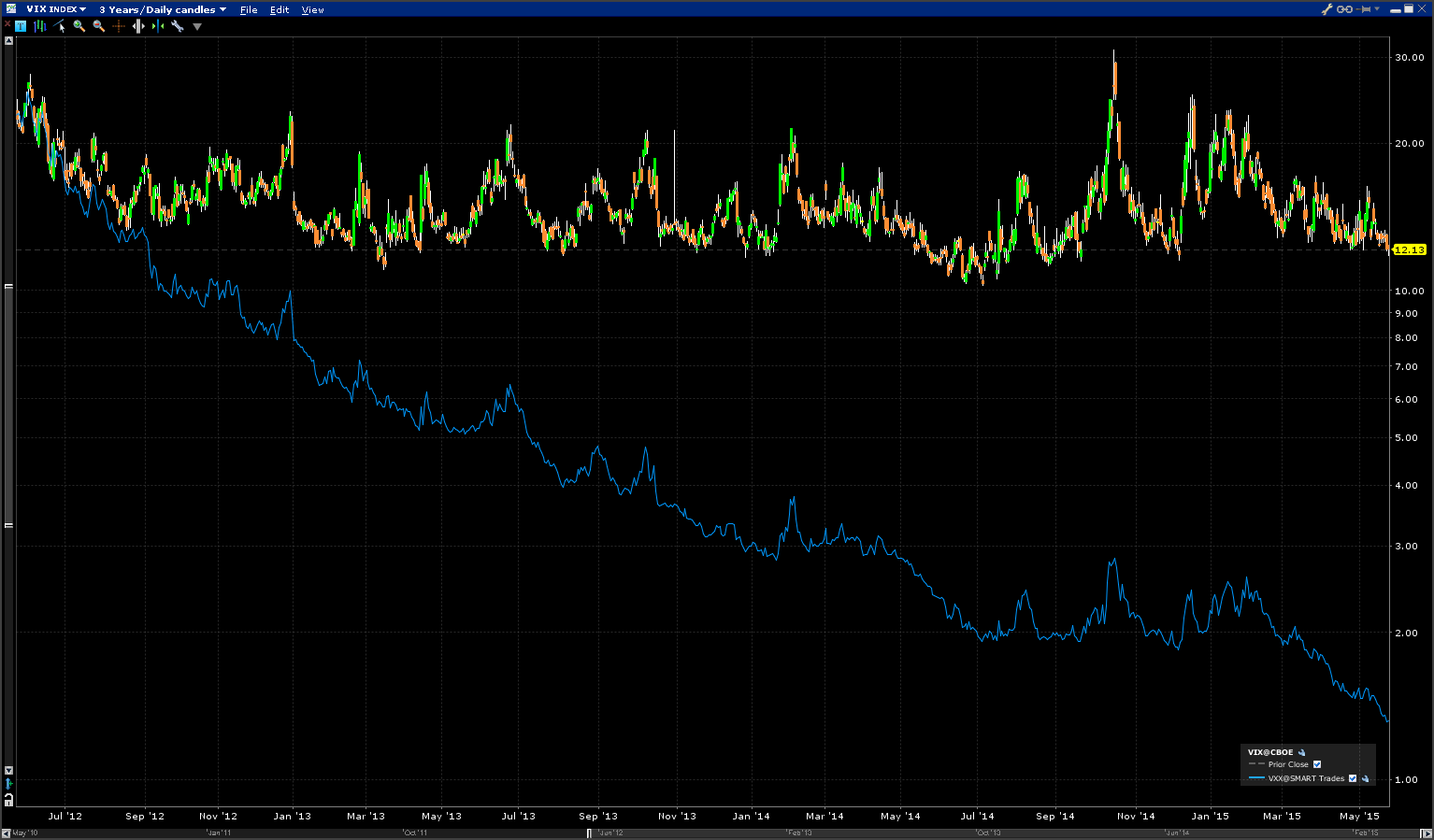Click the yellow 12.13 price label

[1409, 249]
